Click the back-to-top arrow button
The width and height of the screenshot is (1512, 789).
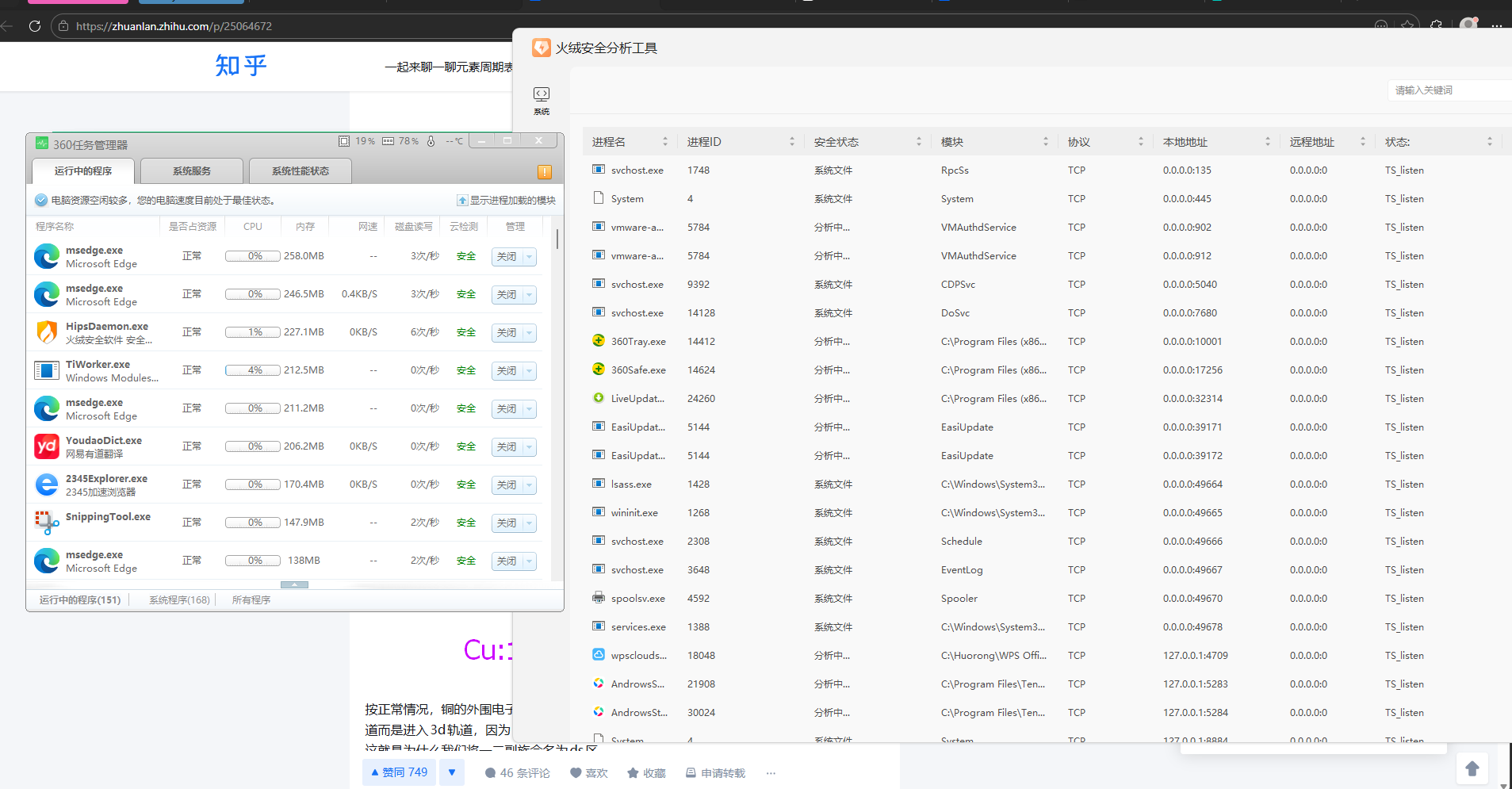[x=1472, y=768]
